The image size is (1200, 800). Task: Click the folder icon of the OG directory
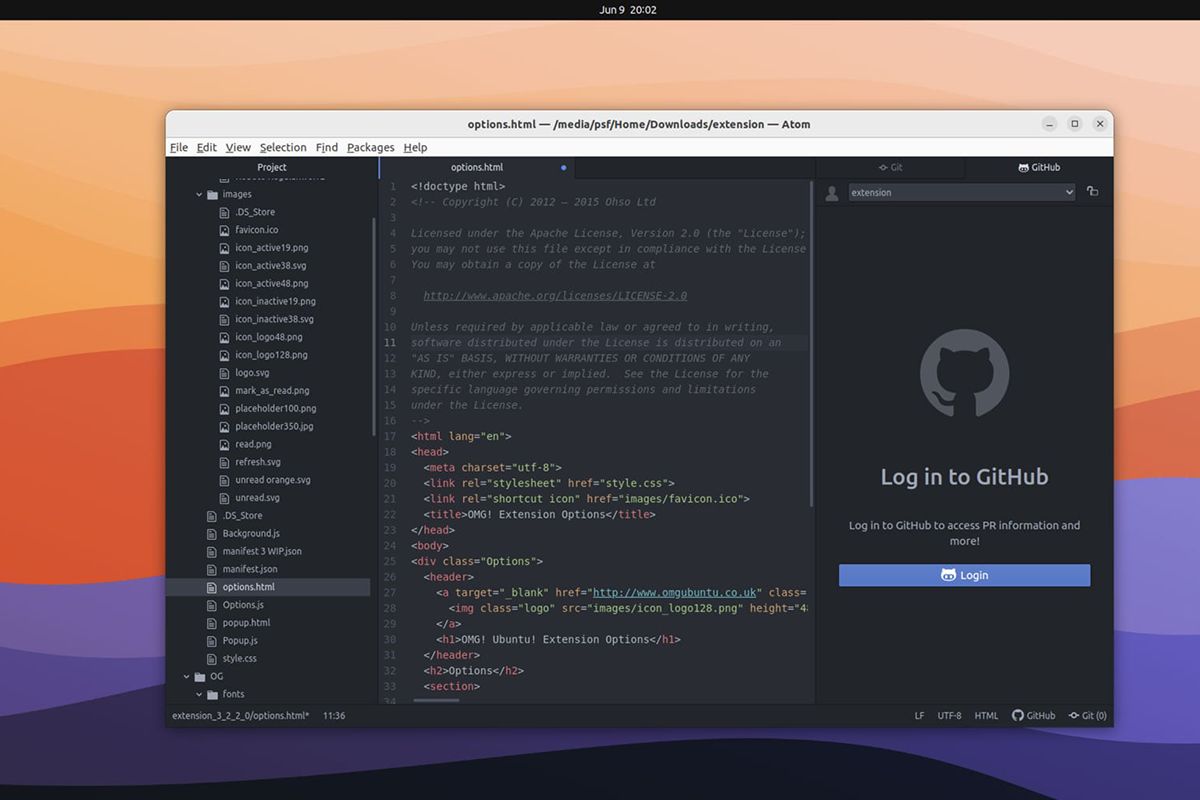tap(199, 677)
